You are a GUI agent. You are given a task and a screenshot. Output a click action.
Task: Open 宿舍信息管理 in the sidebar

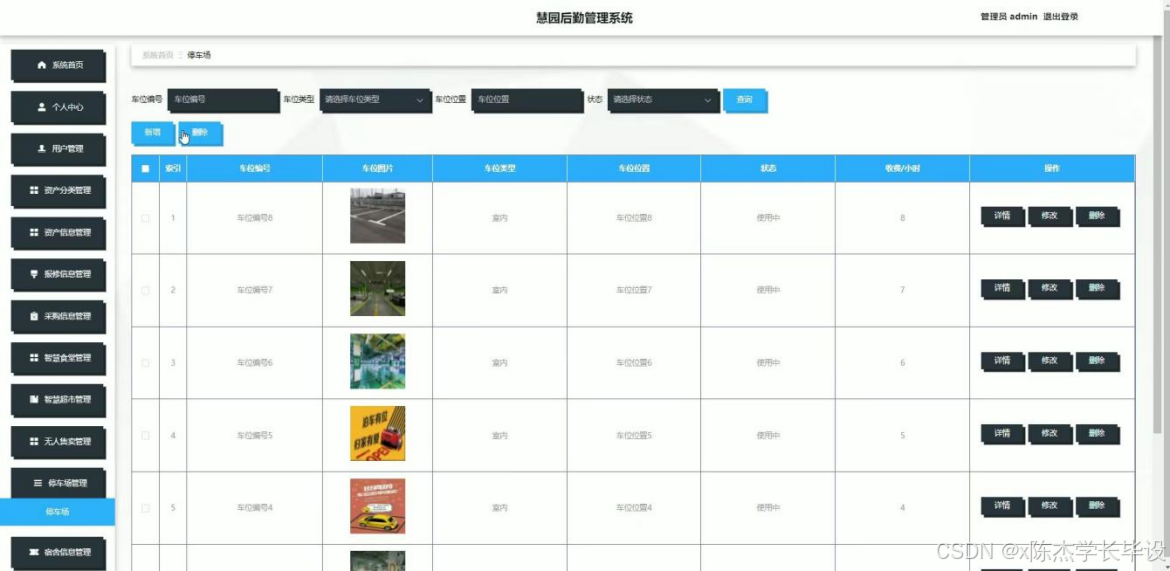point(58,553)
